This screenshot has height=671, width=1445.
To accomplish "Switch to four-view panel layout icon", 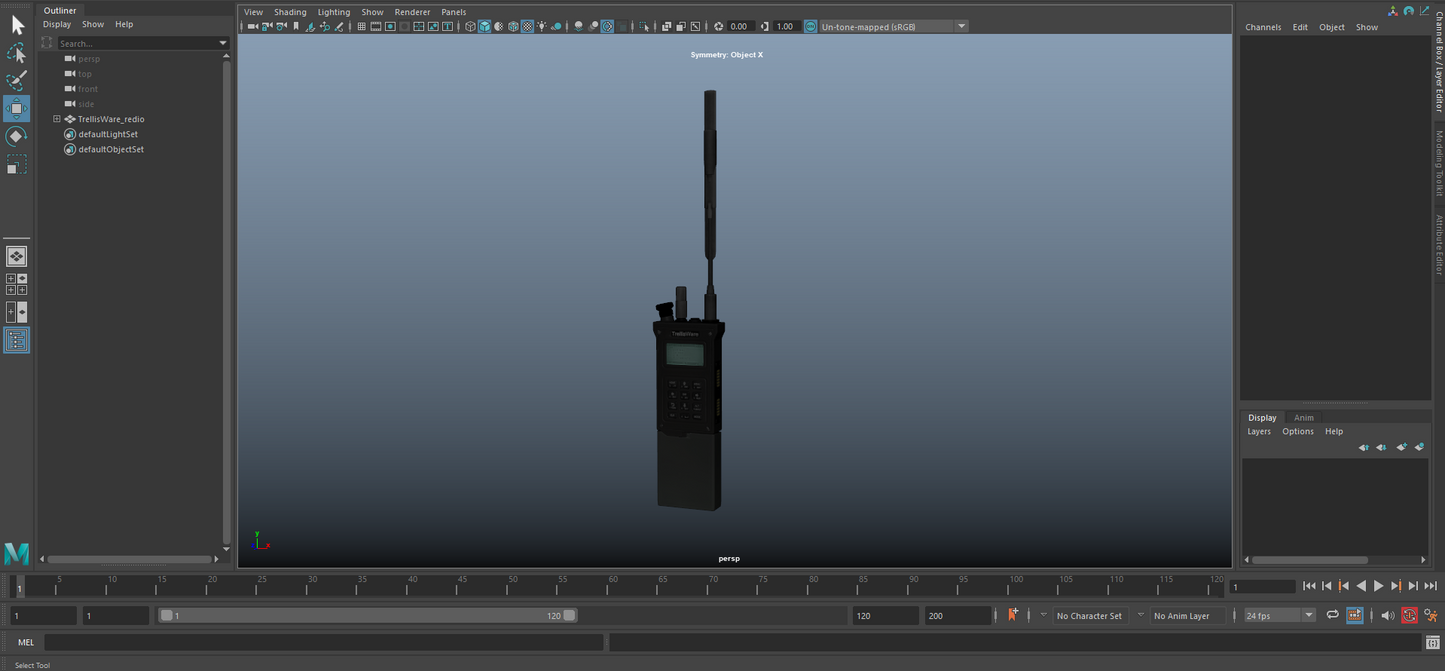I will (x=16, y=284).
